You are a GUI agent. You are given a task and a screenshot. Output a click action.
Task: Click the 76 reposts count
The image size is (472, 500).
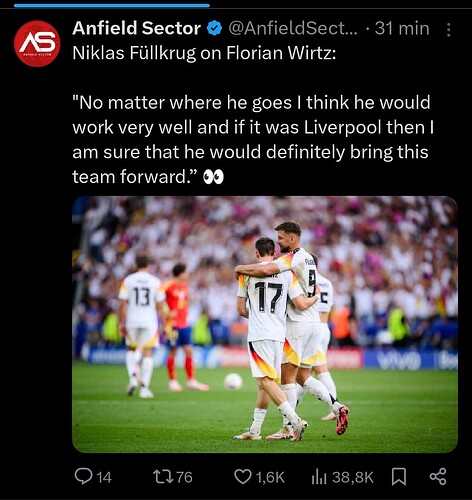[x=184, y=477]
